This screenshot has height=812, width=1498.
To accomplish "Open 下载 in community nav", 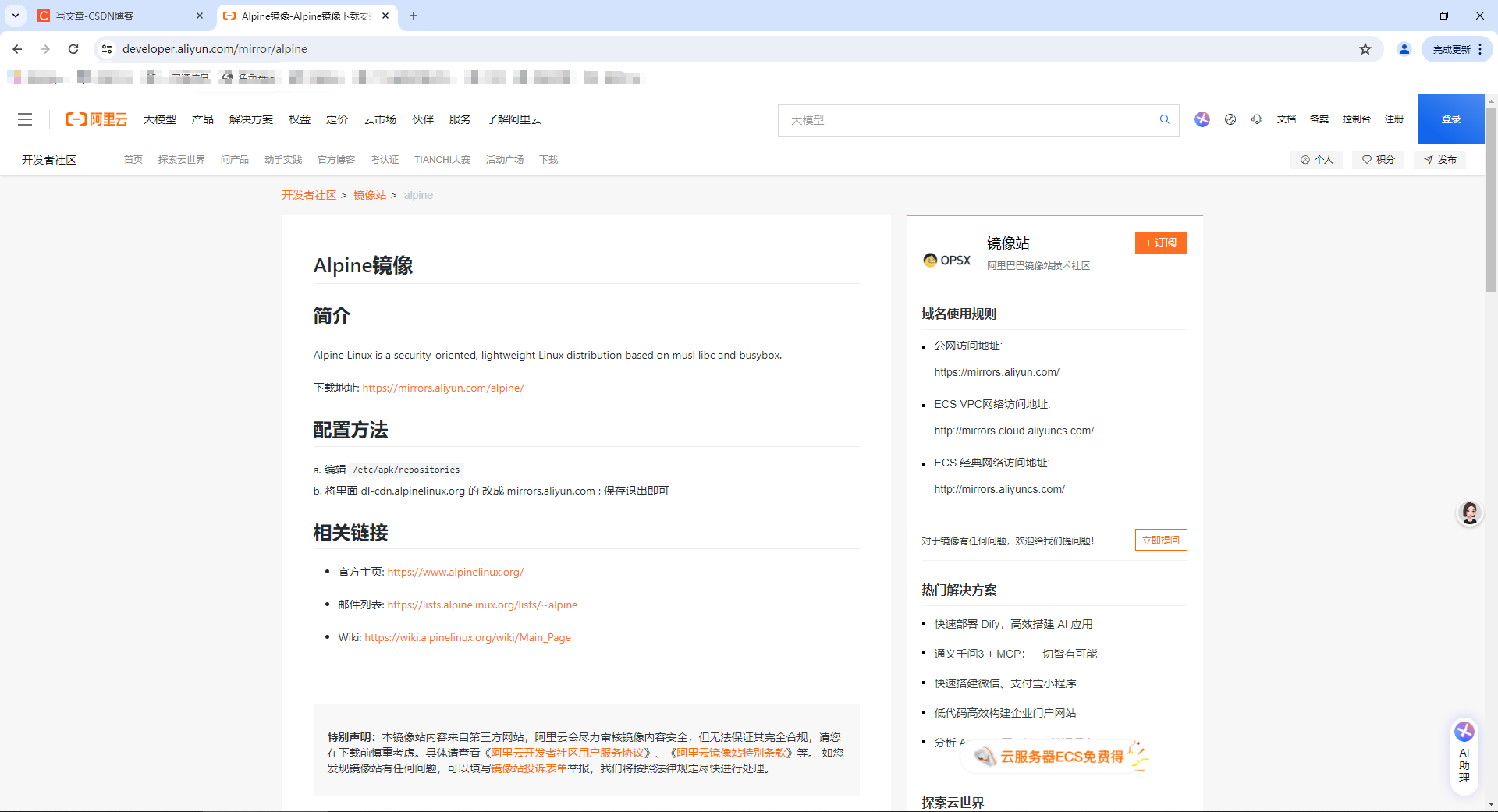I will point(548,160).
